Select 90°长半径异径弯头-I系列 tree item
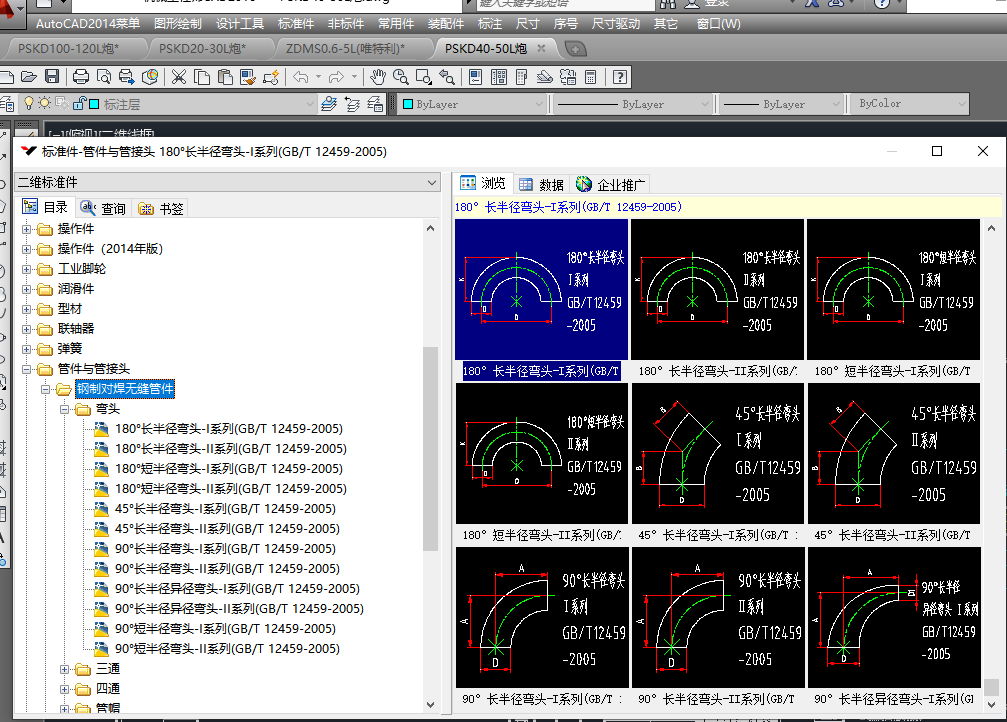The height and width of the screenshot is (722, 1007). (x=237, y=589)
